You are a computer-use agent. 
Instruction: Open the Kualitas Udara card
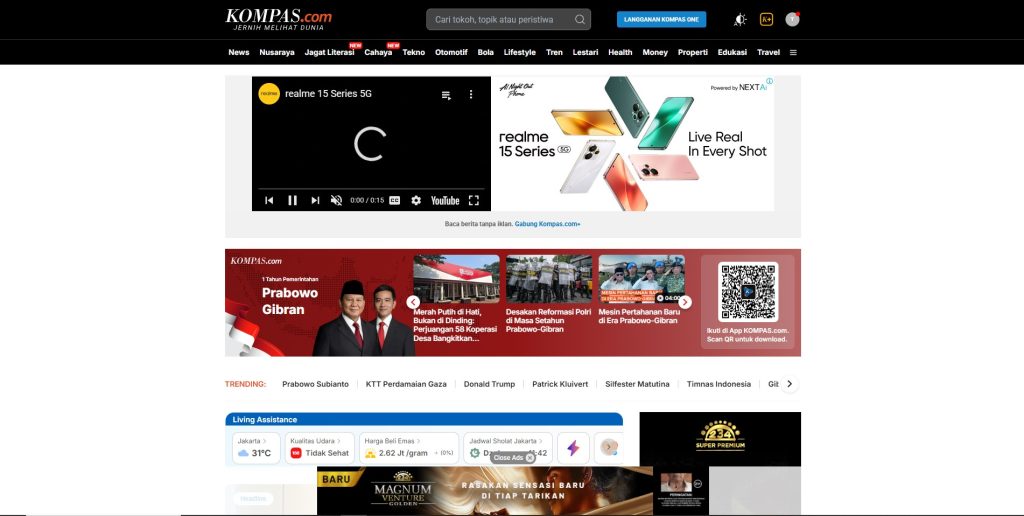(x=320, y=448)
